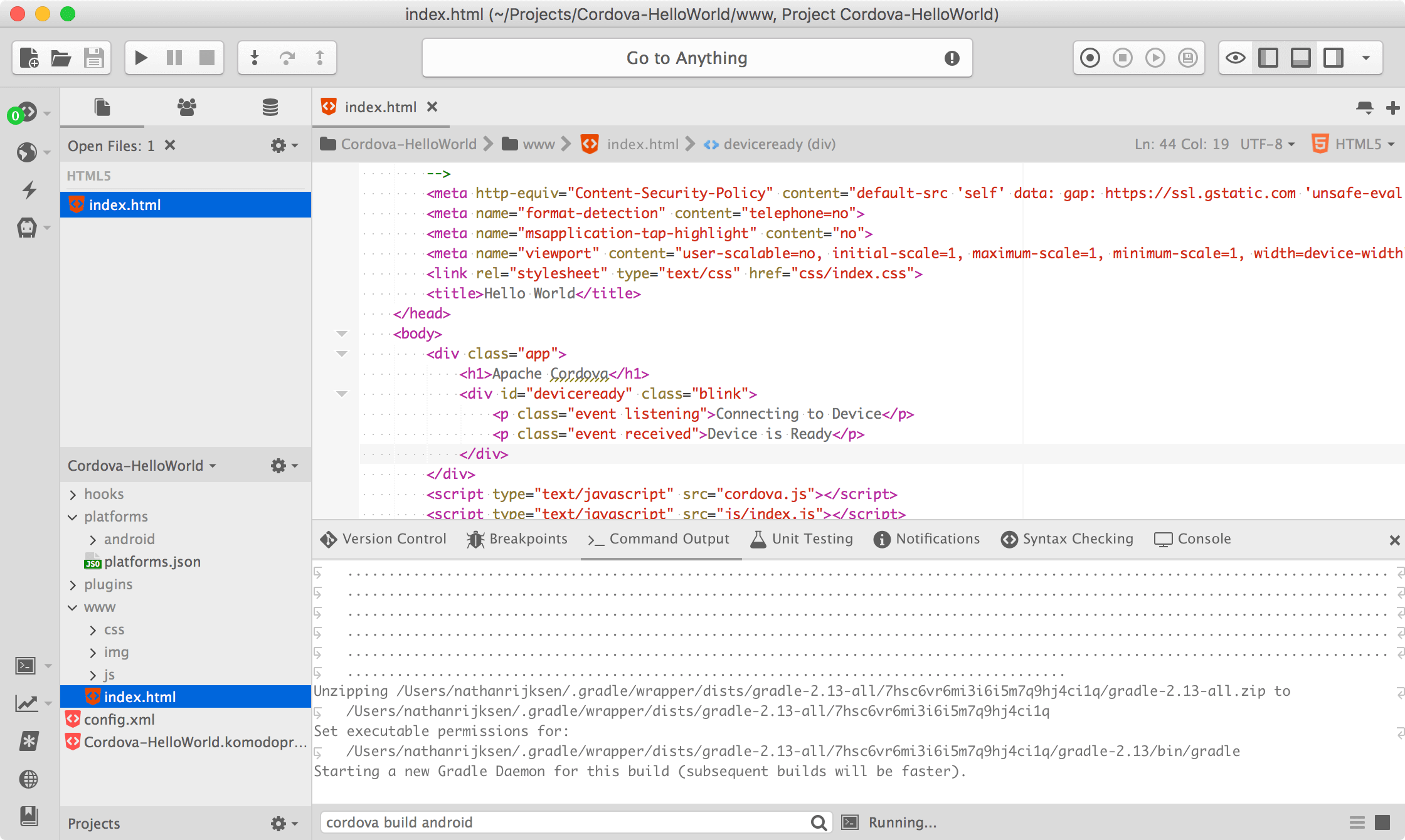Open the Version Control tab
This screenshot has height=840, width=1405.
(383, 539)
